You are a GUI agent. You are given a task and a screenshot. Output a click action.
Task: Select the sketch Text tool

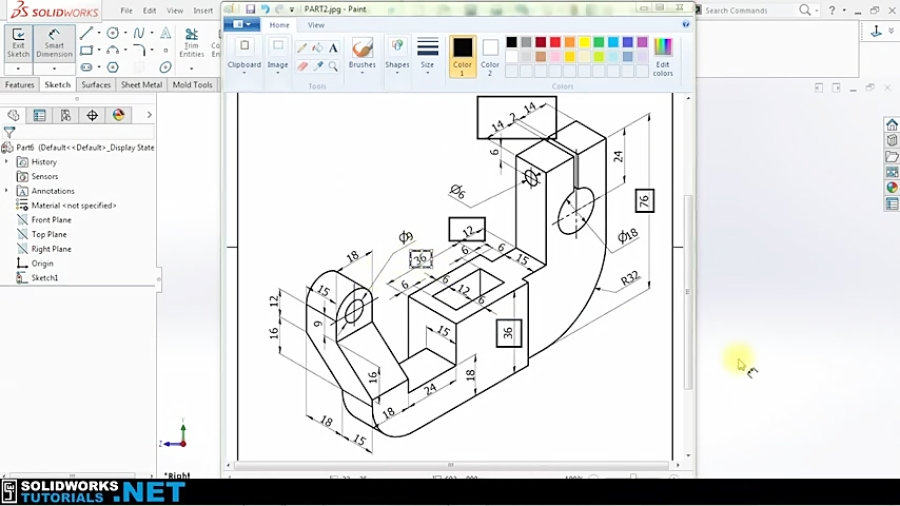coord(165,33)
